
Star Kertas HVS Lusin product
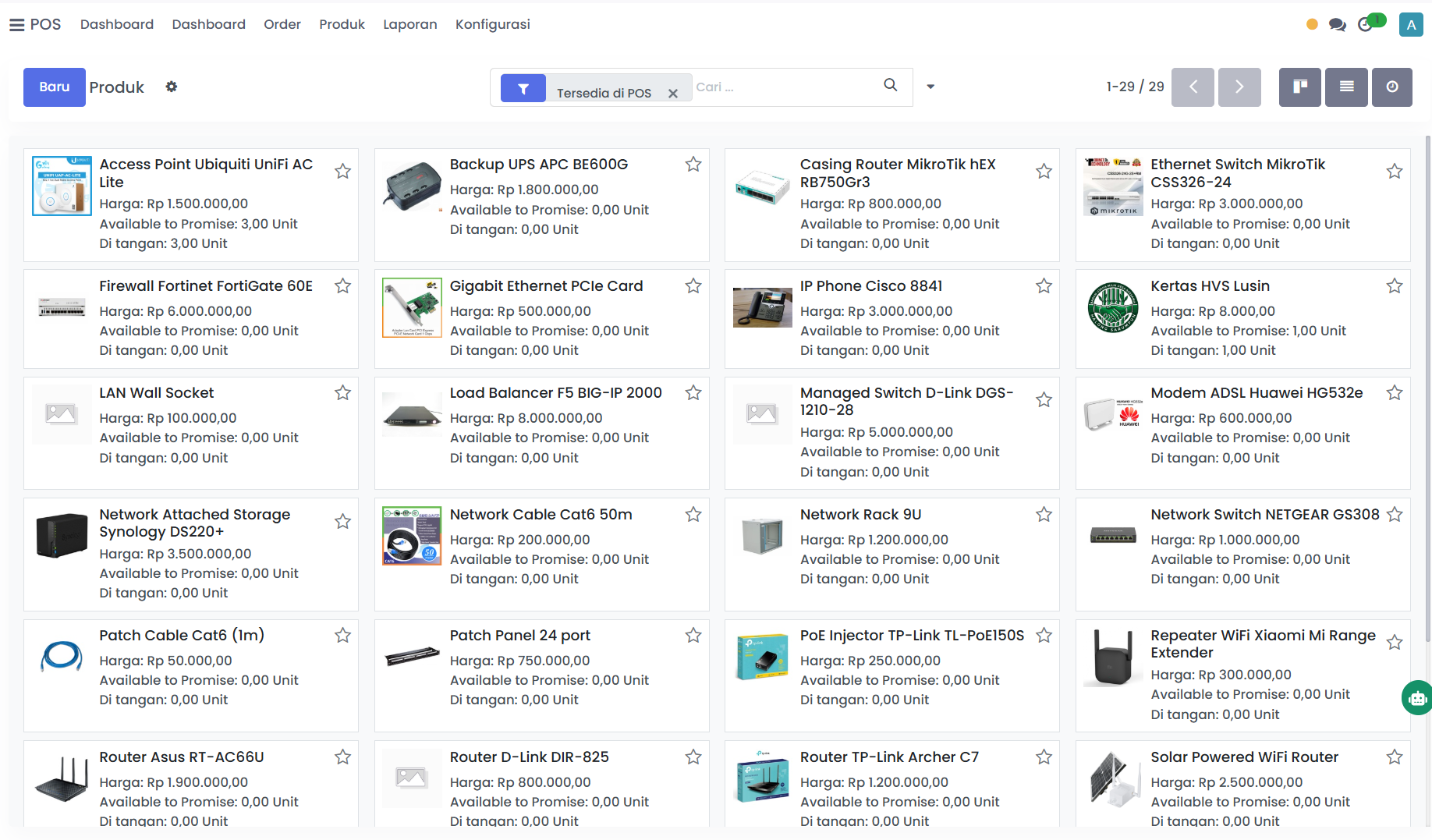1395,286
